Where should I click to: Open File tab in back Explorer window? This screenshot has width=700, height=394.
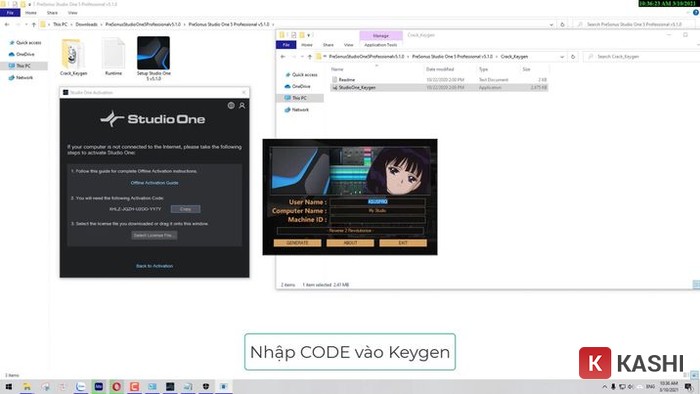10,12
